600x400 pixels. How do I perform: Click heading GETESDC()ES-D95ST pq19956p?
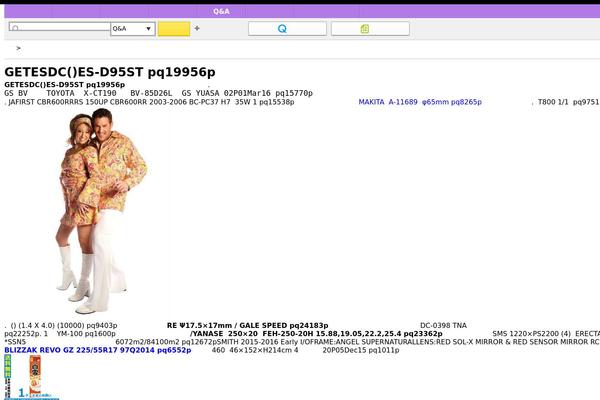click(x=110, y=72)
